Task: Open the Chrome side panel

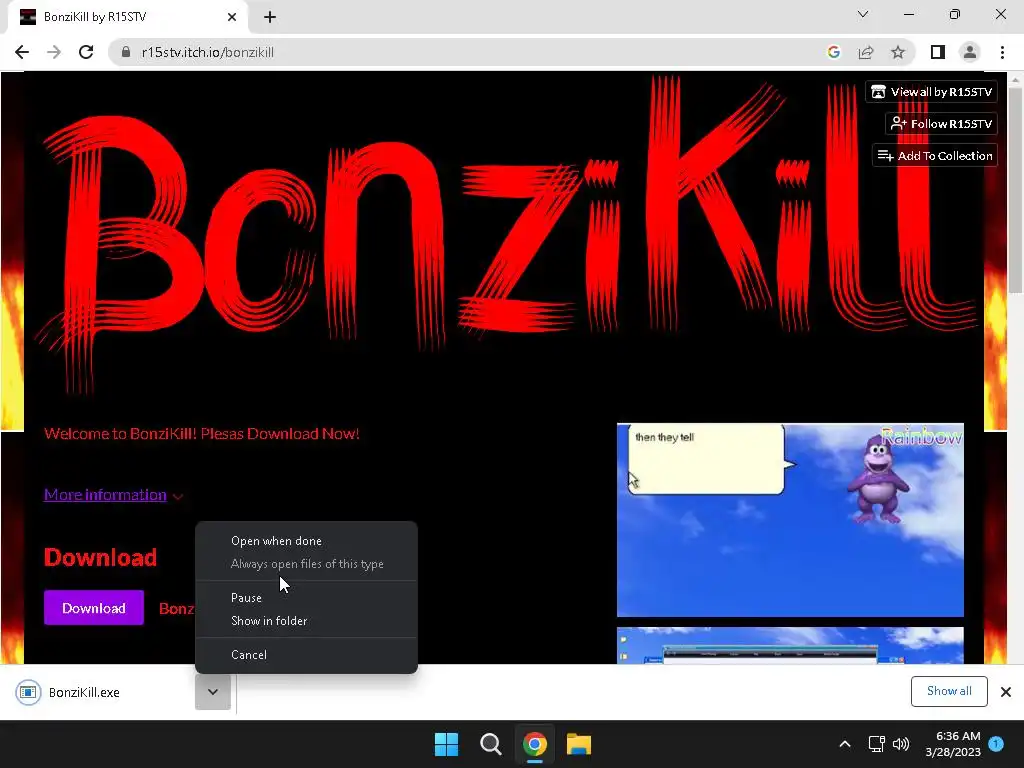Action: click(938, 52)
